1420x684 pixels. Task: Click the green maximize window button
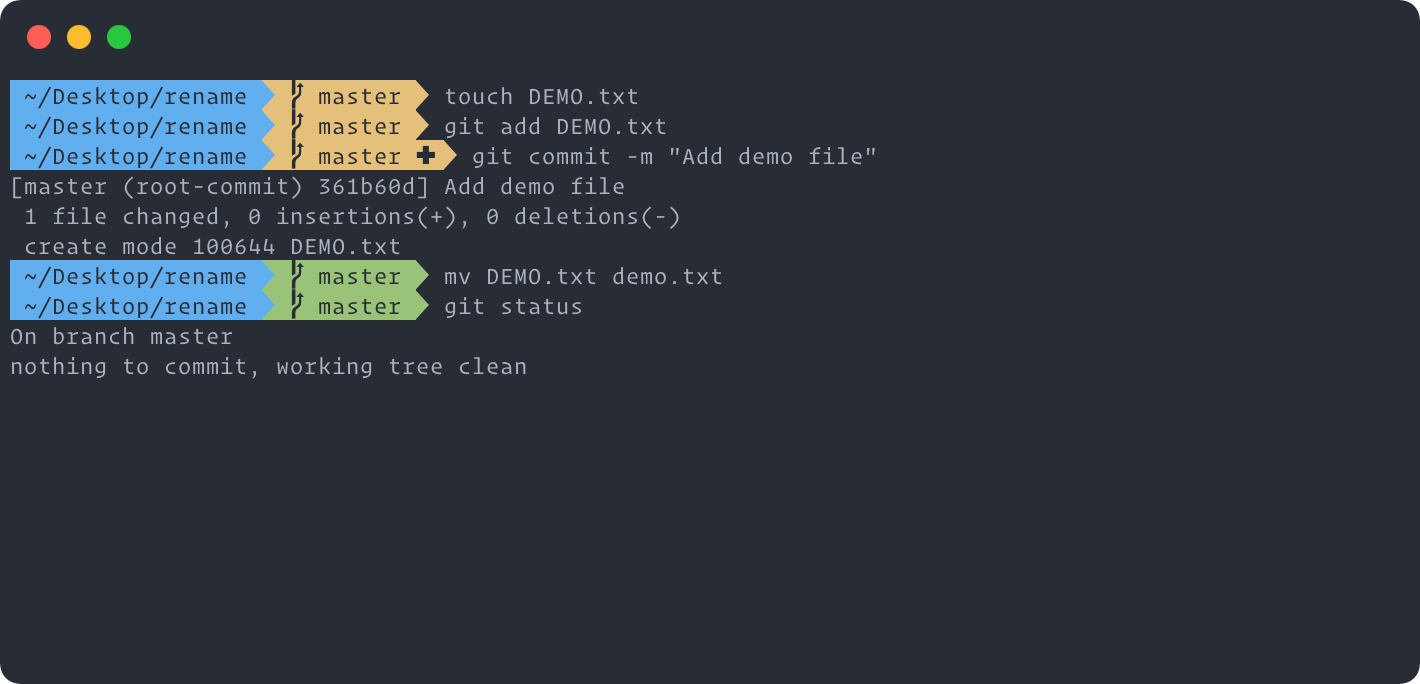tap(119, 37)
